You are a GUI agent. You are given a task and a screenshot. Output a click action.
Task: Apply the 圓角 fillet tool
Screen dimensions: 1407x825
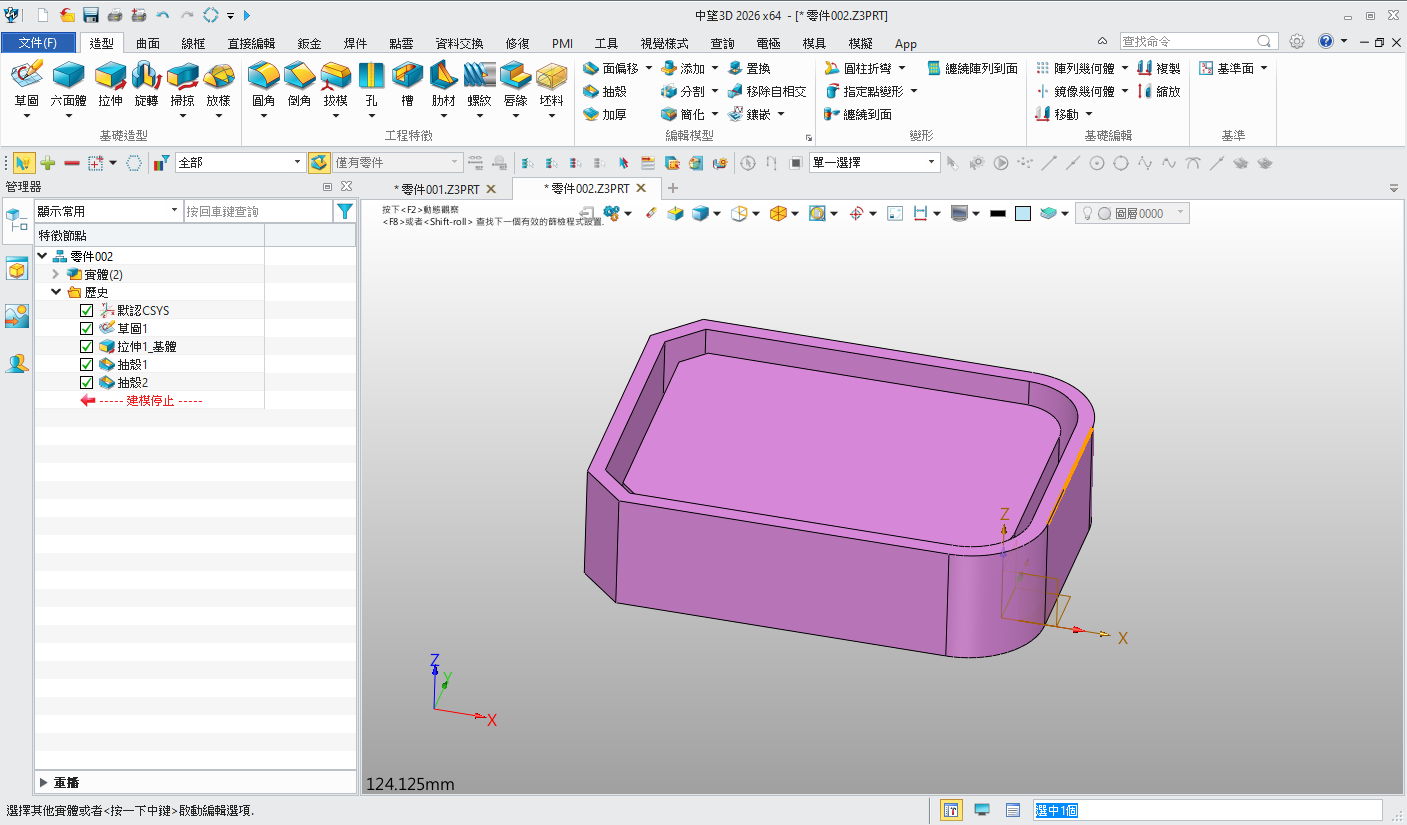click(264, 75)
